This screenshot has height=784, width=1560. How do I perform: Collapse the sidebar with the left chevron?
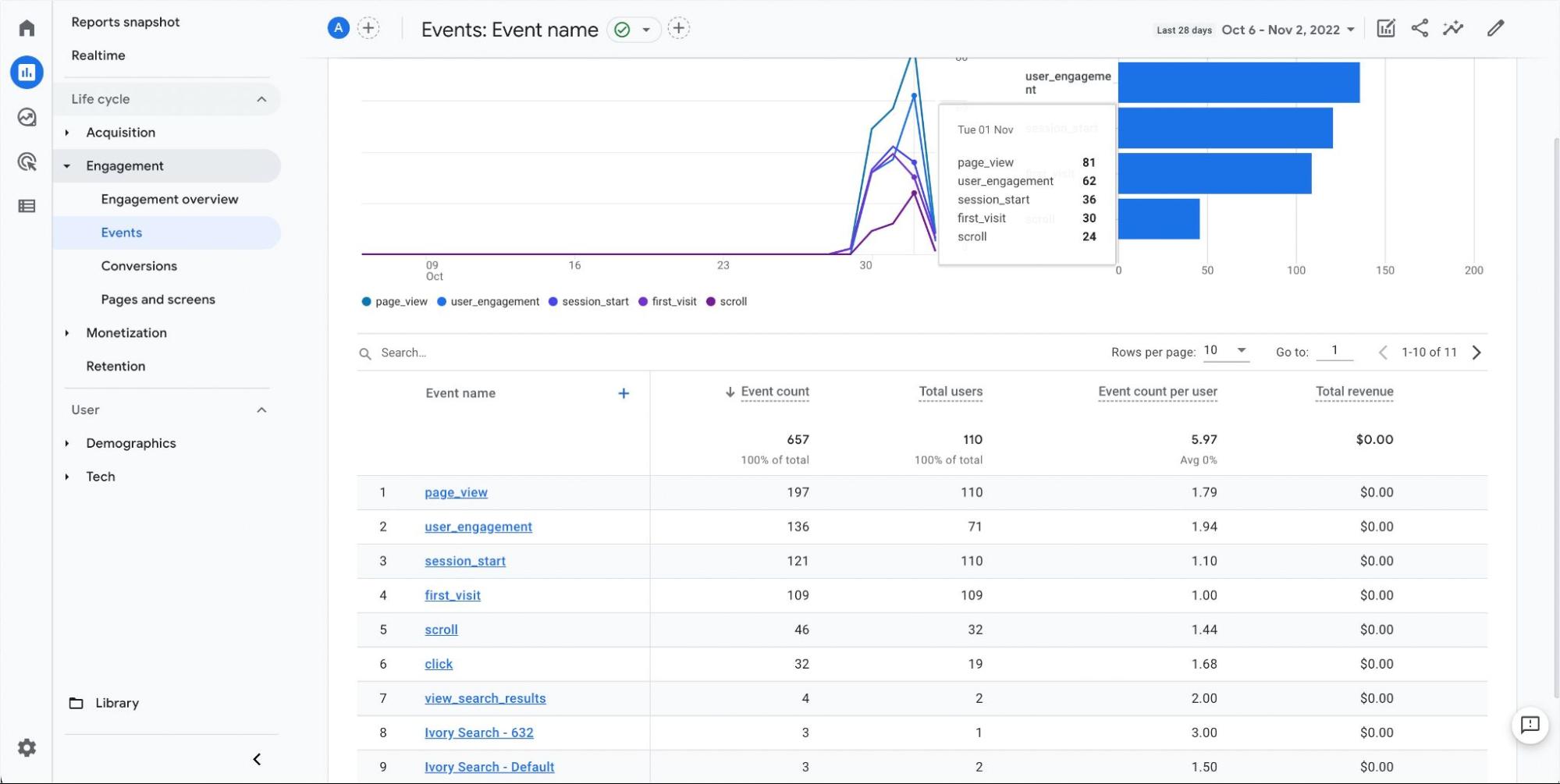(257, 759)
